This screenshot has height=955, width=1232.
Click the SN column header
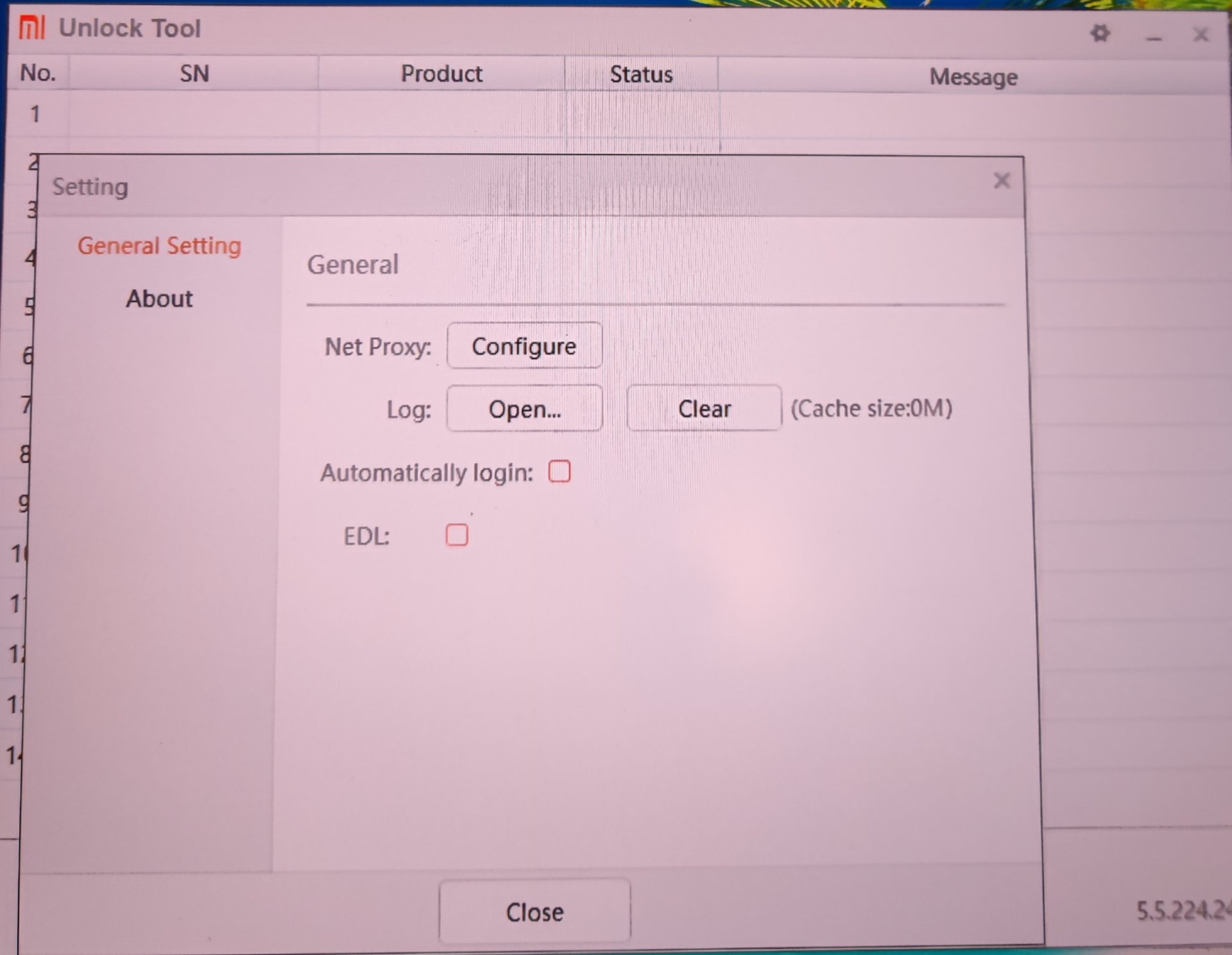coord(194,73)
